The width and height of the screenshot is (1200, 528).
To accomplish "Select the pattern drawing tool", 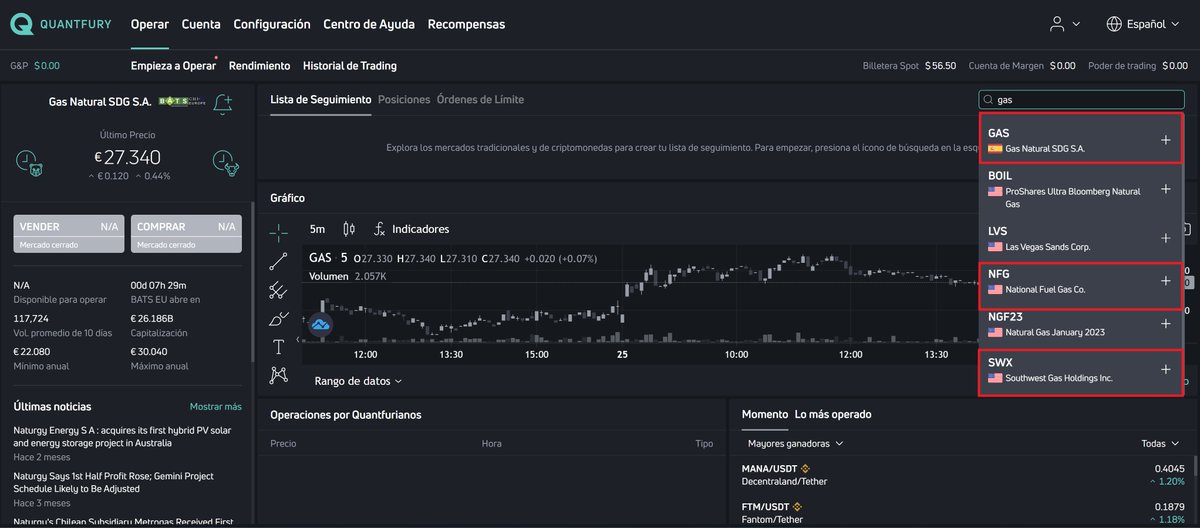I will point(279,375).
